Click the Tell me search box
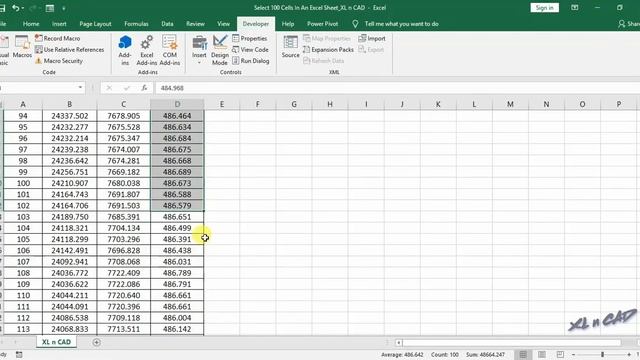The height and width of the screenshot is (360, 640). [402, 24]
